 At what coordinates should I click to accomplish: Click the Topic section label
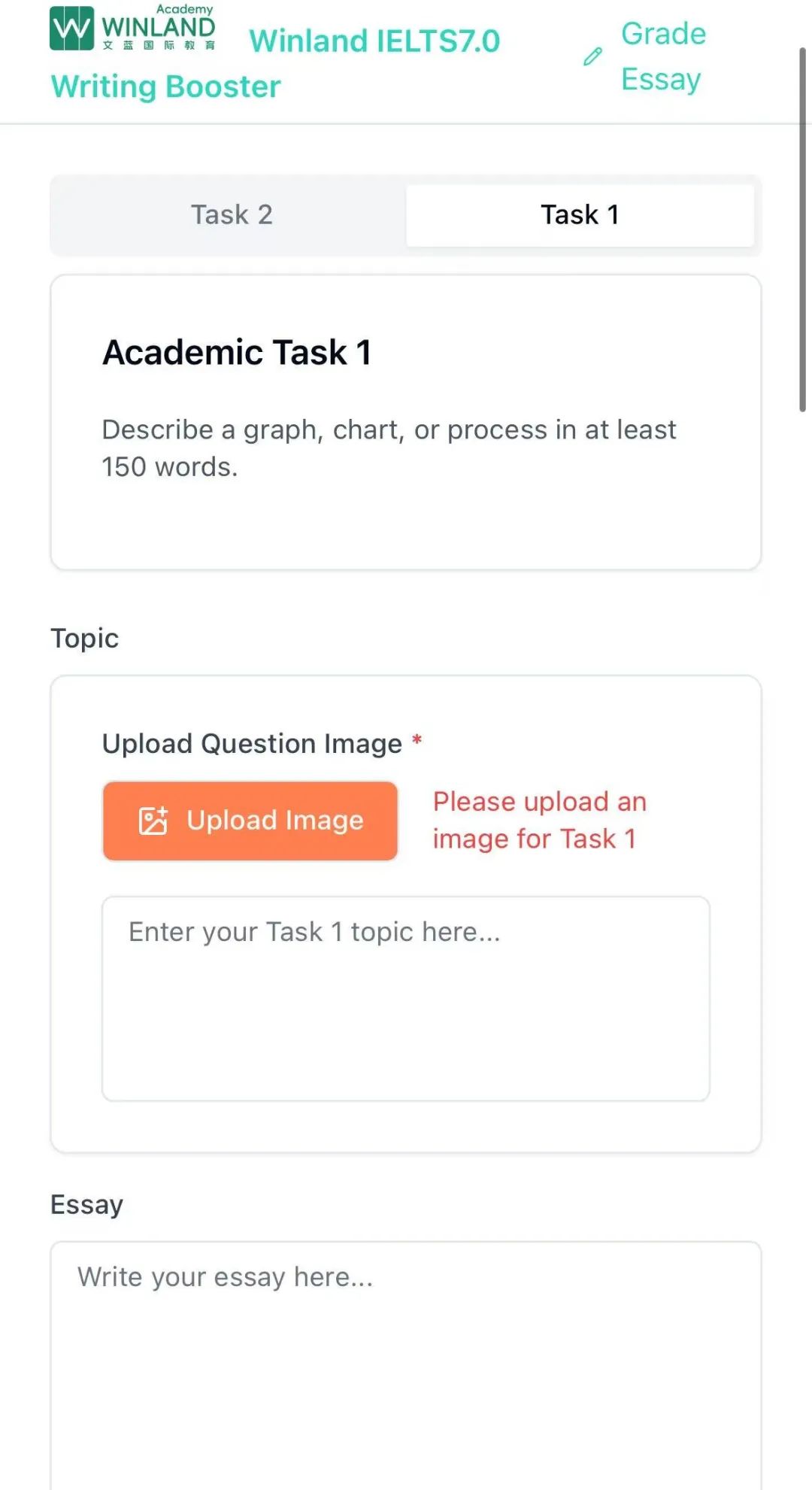click(x=84, y=639)
